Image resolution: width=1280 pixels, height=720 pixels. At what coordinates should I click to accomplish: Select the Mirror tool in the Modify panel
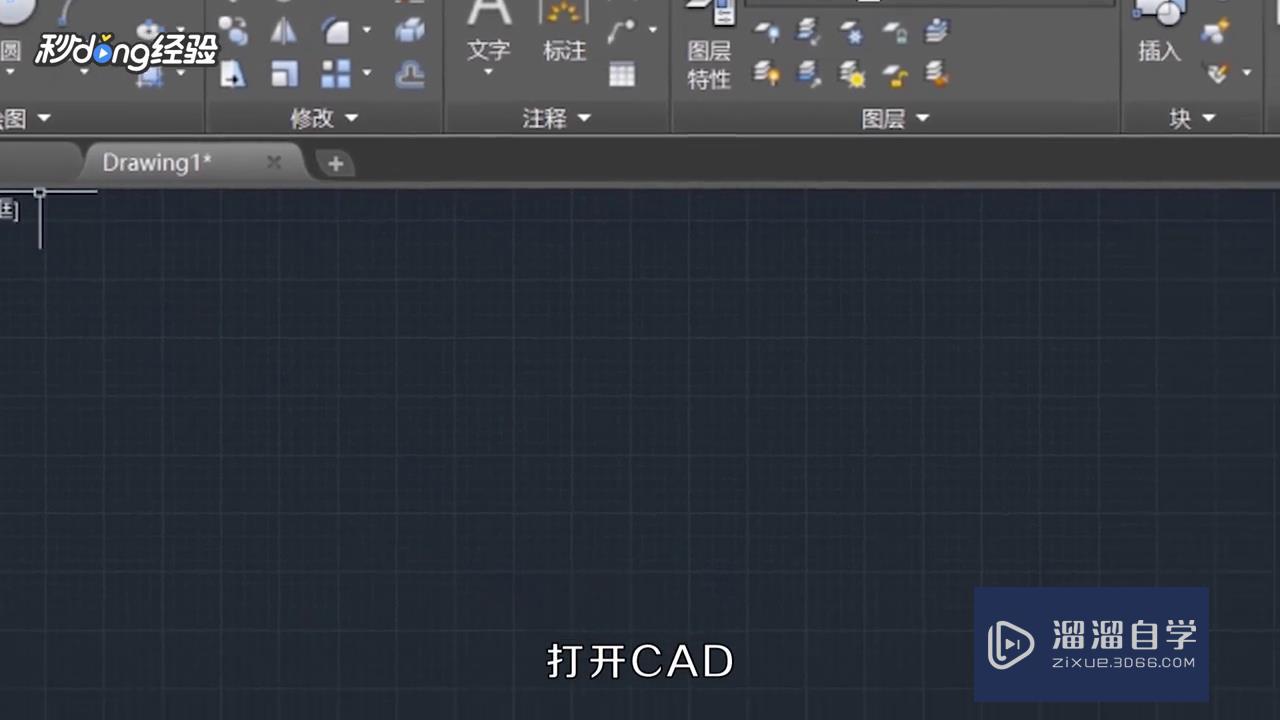click(286, 30)
